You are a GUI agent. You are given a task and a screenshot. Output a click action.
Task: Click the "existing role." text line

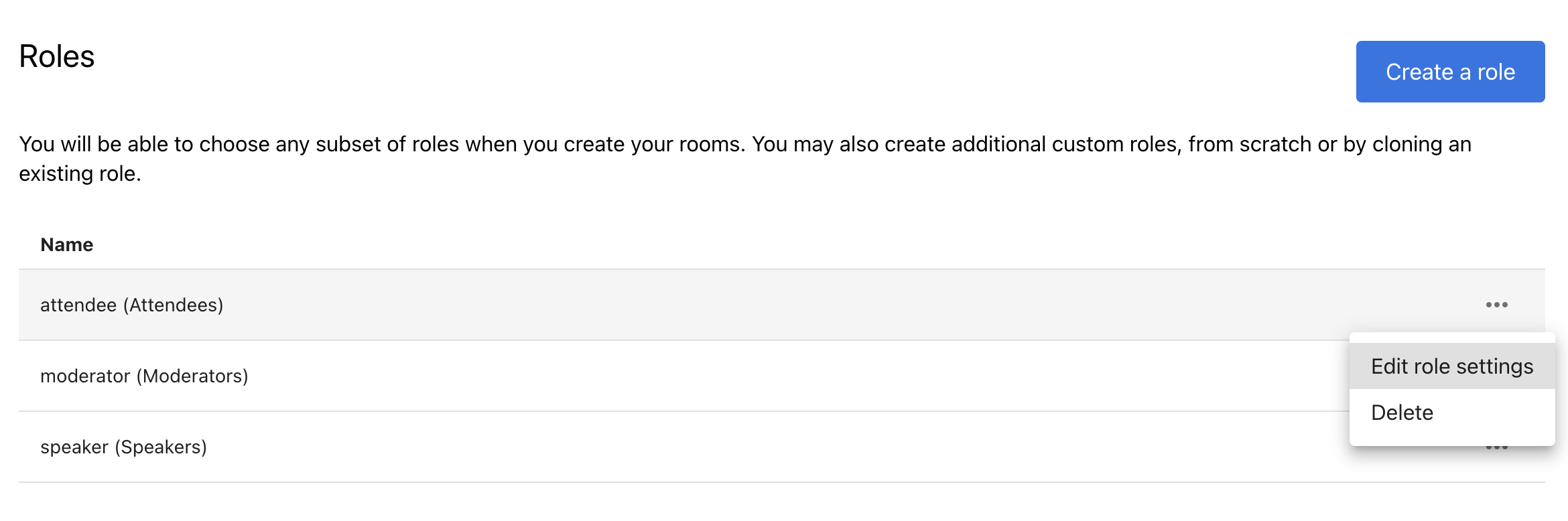pyautogui.click(x=80, y=173)
